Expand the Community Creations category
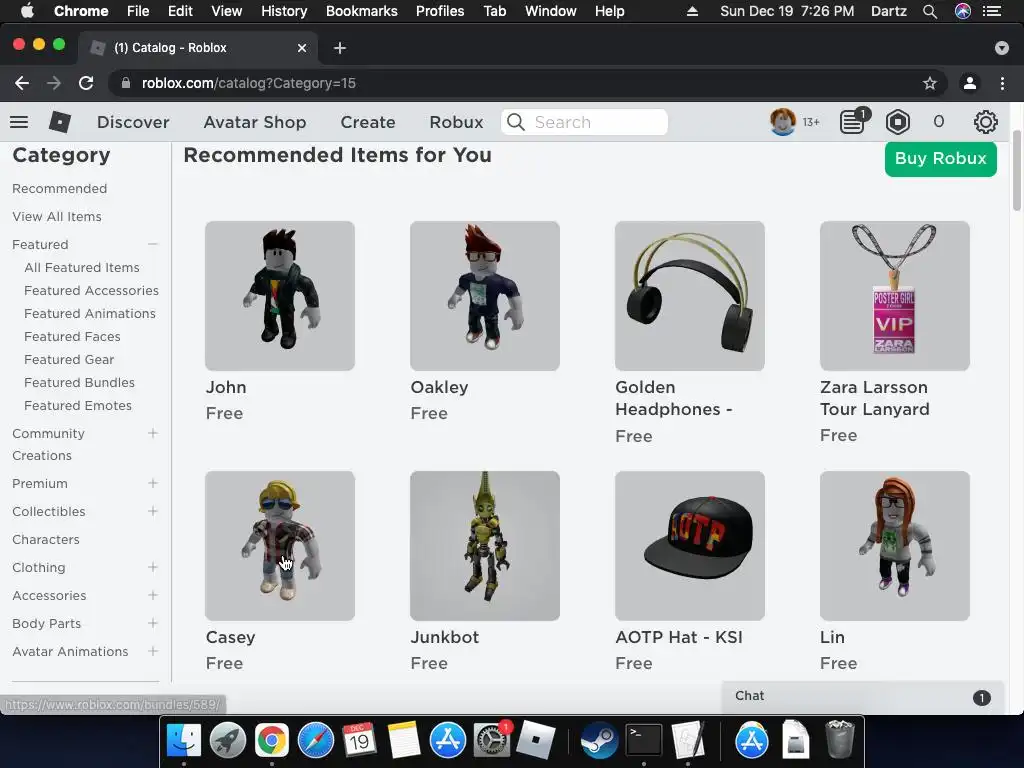Viewport: 1024px width, 768px height. pos(153,433)
